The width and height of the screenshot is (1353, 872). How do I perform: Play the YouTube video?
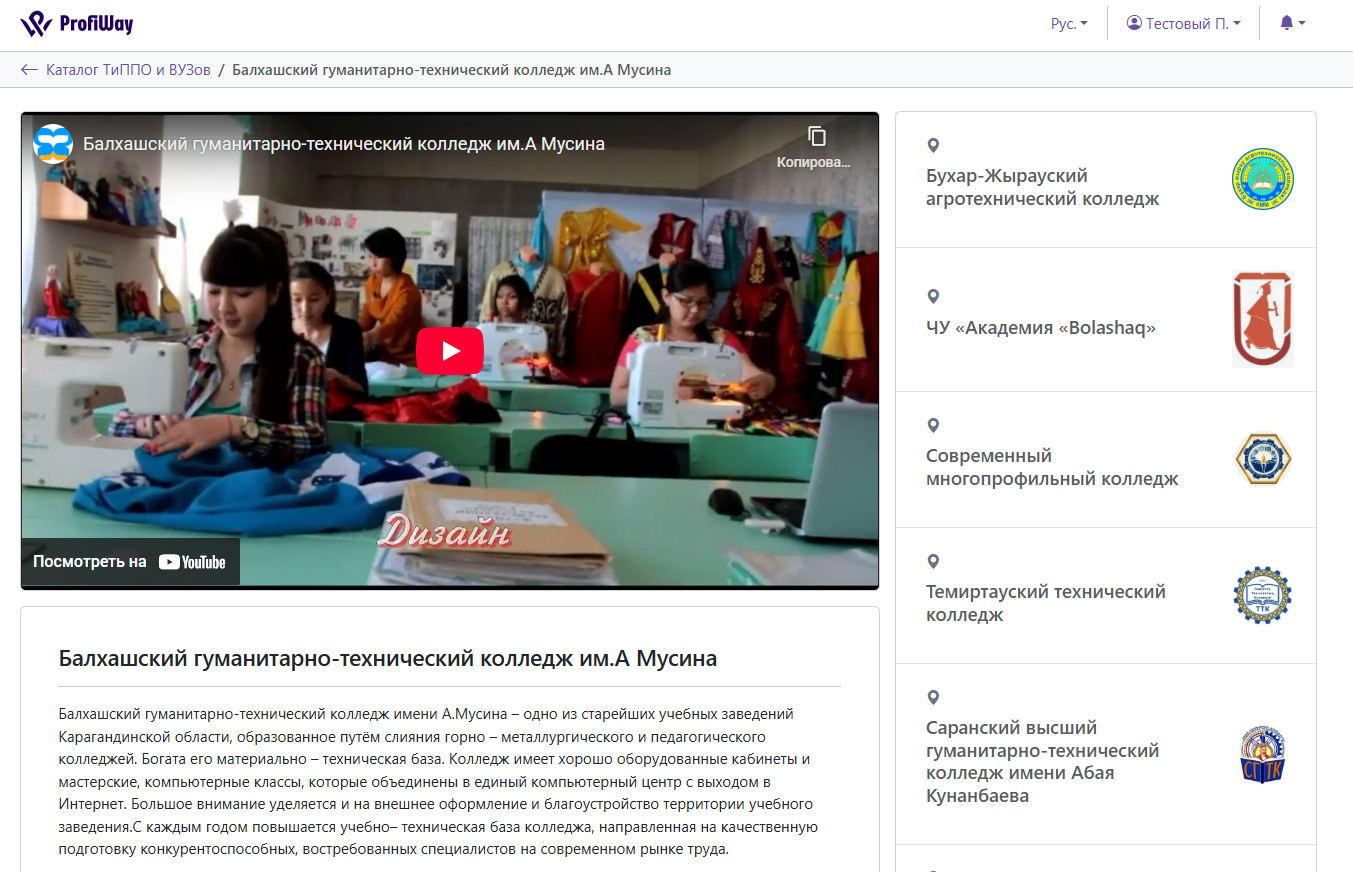pyautogui.click(x=449, y=351)
